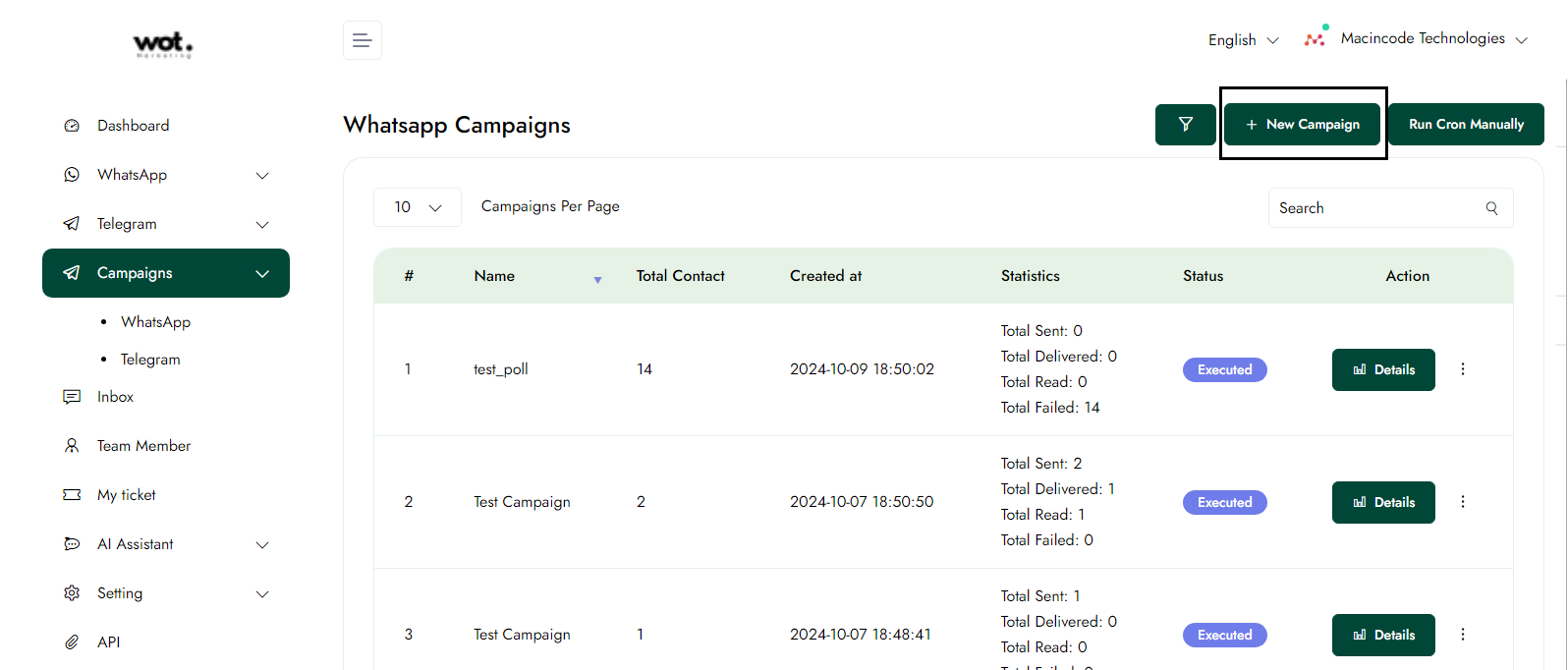Click into the Search input field

(x=1375, y=208)
